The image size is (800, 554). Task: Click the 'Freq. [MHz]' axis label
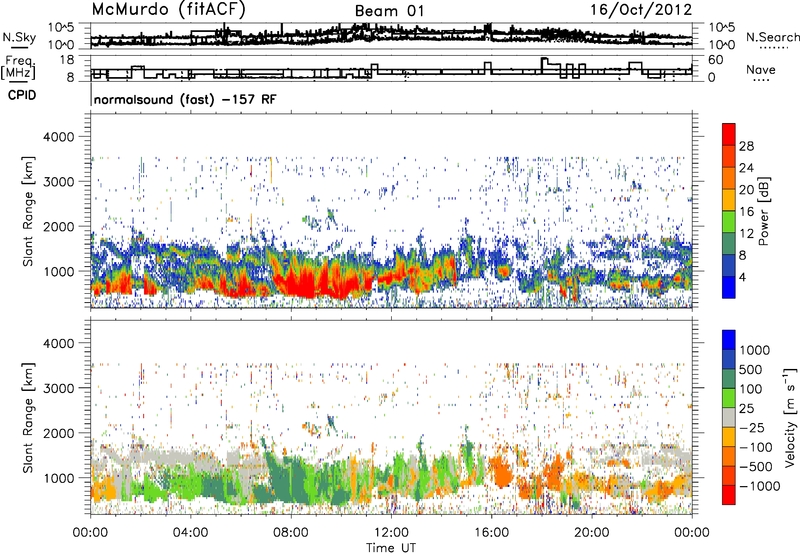[x=19, y=67]
